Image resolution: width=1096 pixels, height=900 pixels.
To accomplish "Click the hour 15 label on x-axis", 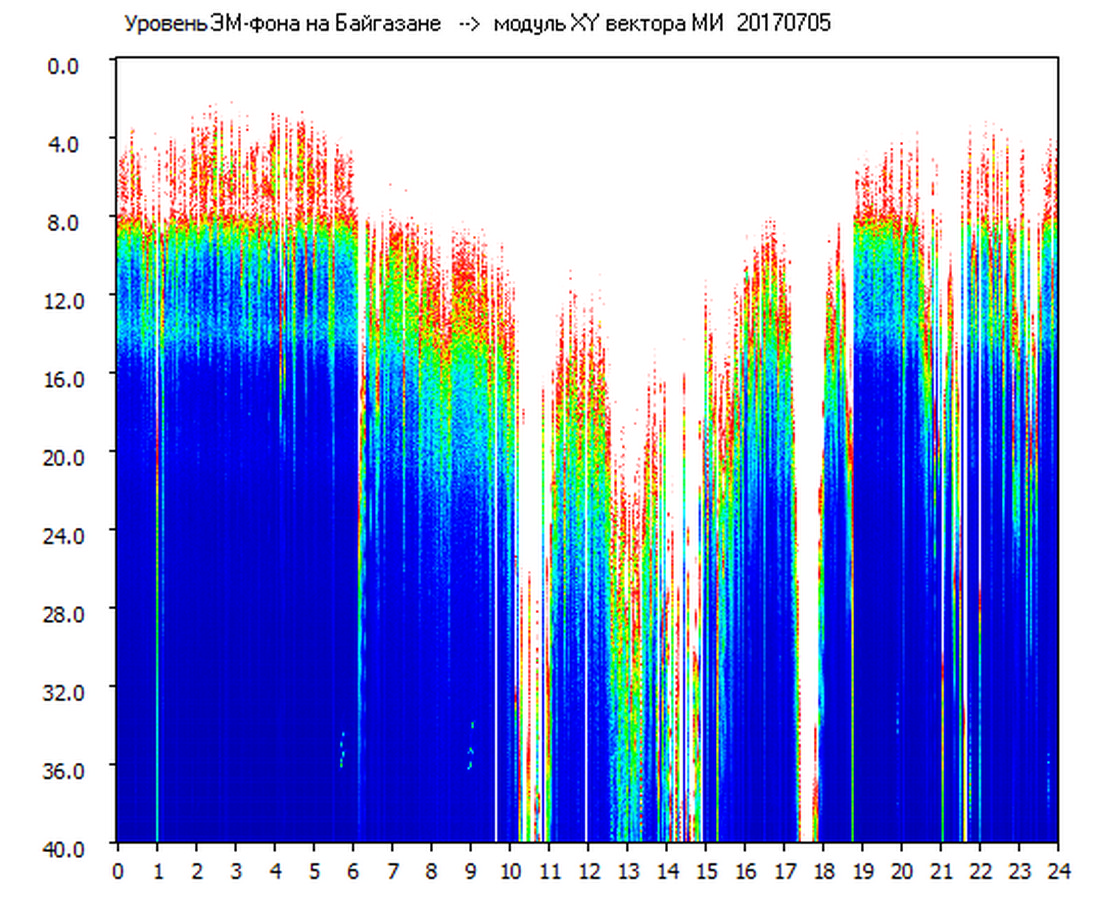I will click(705, 870).
